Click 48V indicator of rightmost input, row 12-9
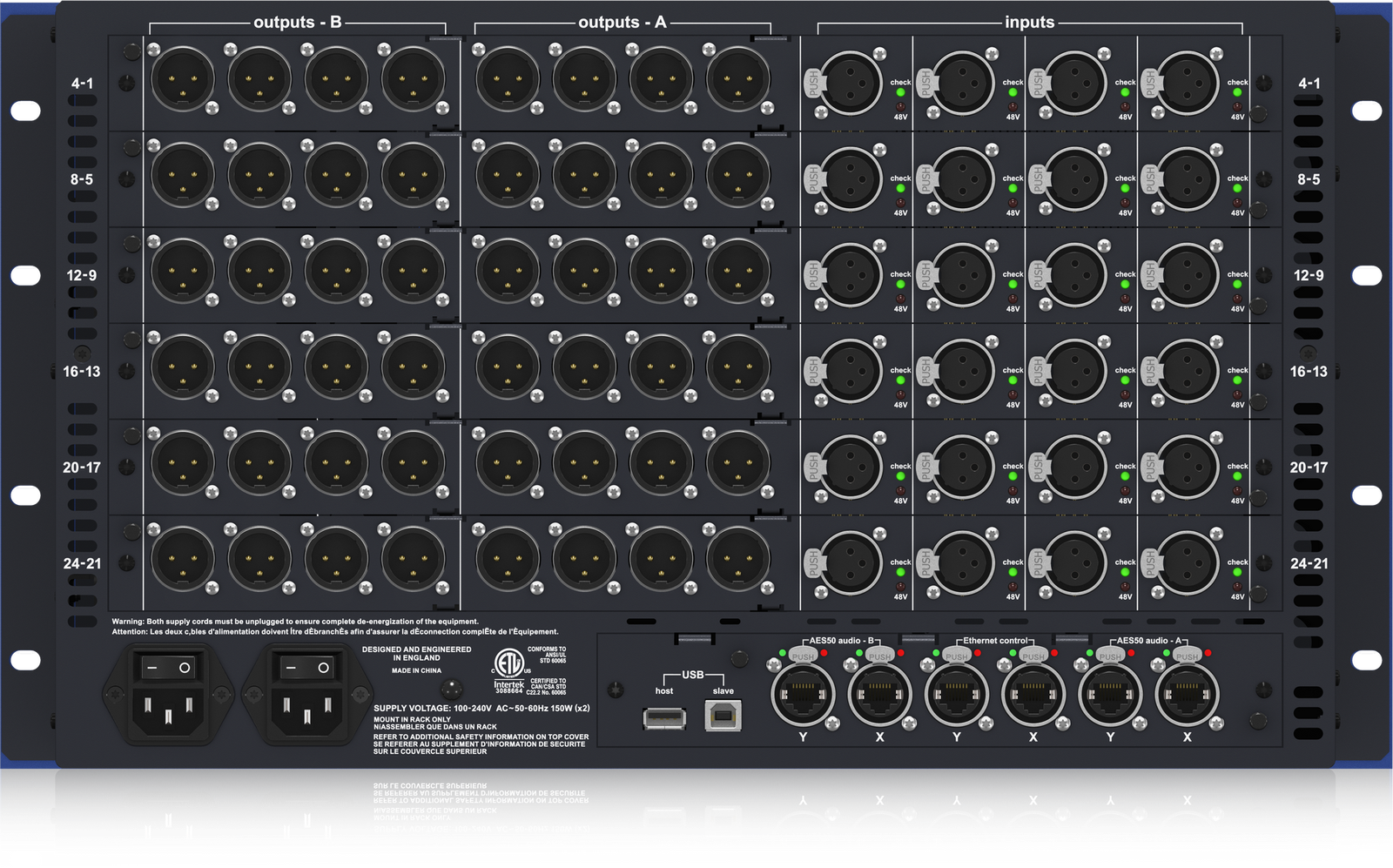 pos(1237,298)
